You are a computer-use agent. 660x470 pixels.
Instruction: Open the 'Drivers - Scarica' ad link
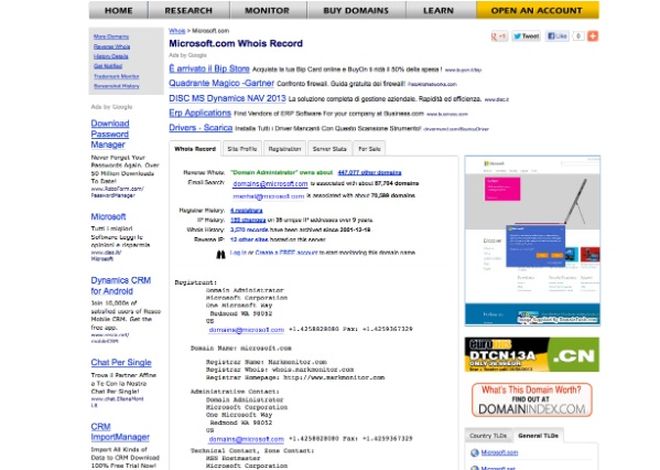pyautogui.click(x=201, y=127)
